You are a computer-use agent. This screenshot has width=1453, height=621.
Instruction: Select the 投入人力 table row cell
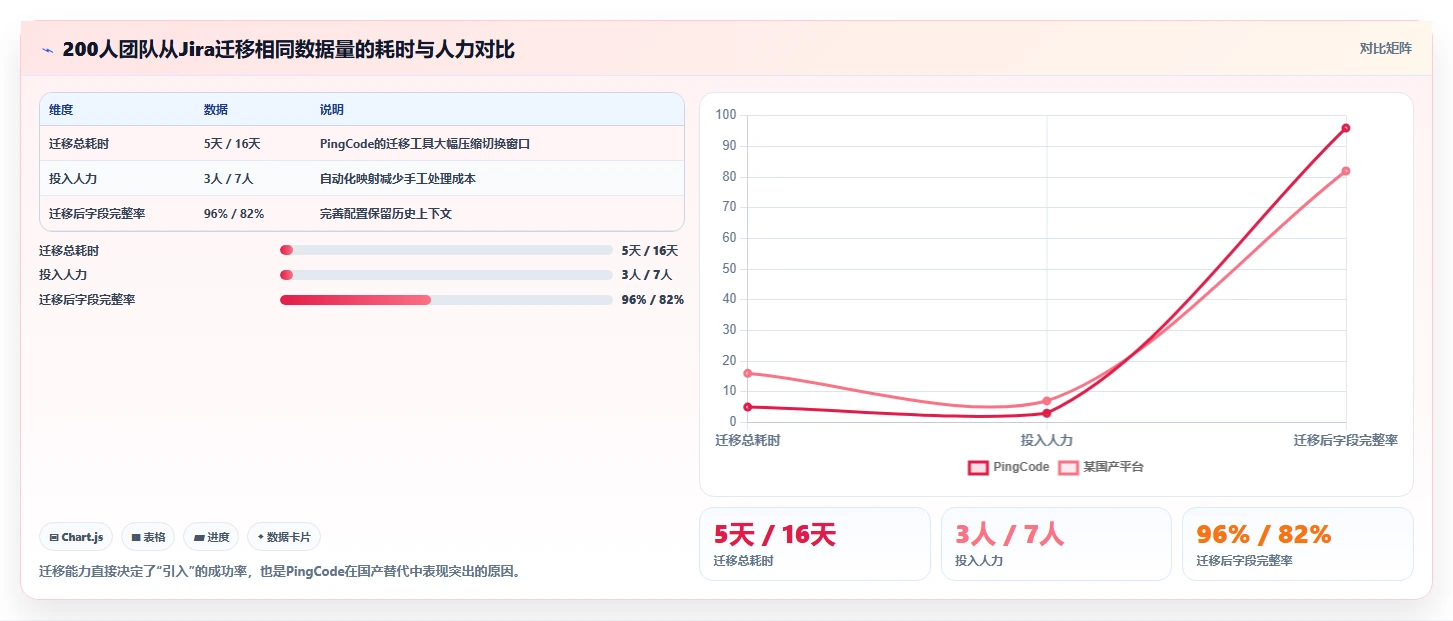[x=73, y=179]
